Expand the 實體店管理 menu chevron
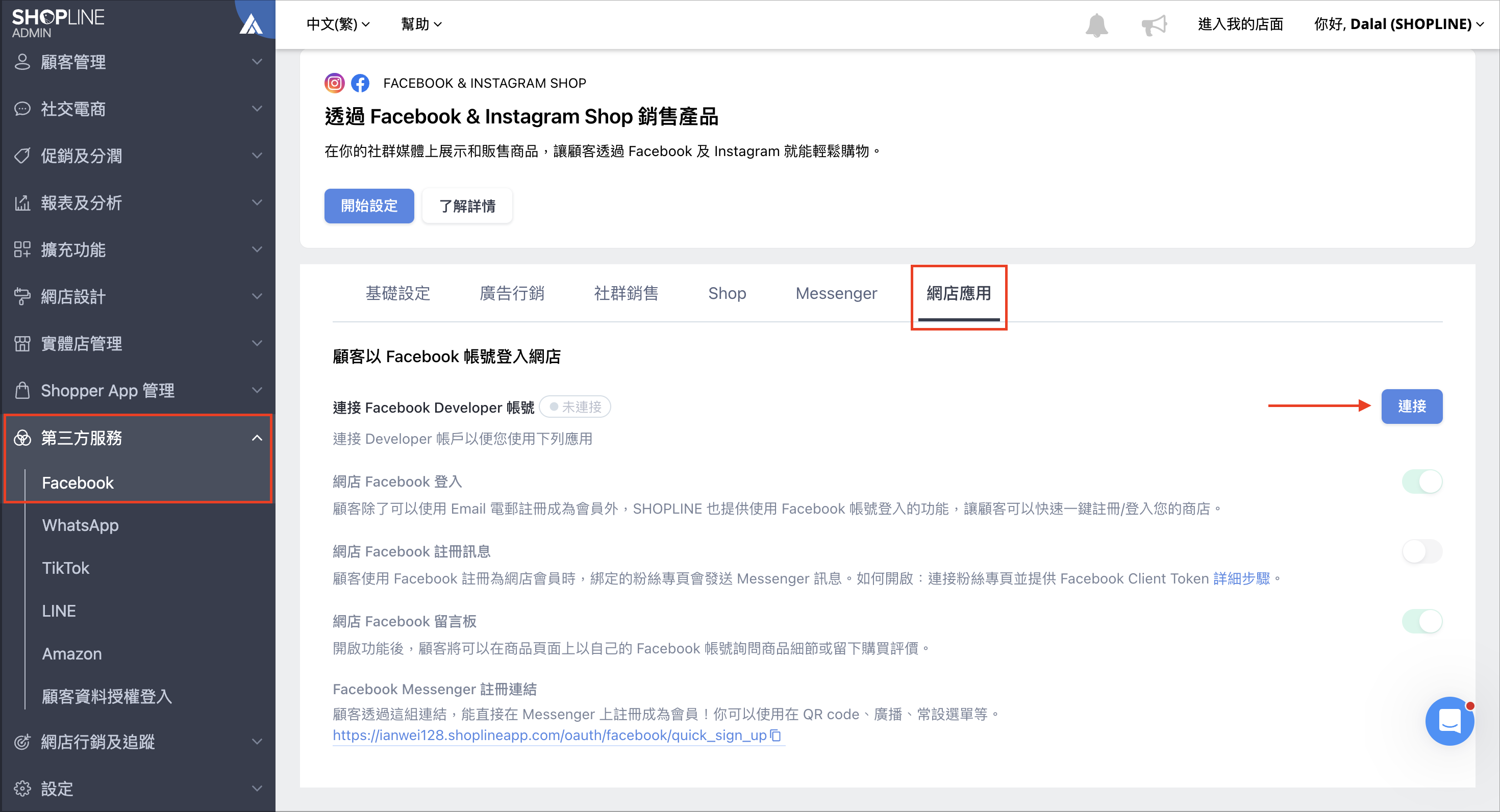This screenshot has width=1500, height=812. (x=257, y=343)
